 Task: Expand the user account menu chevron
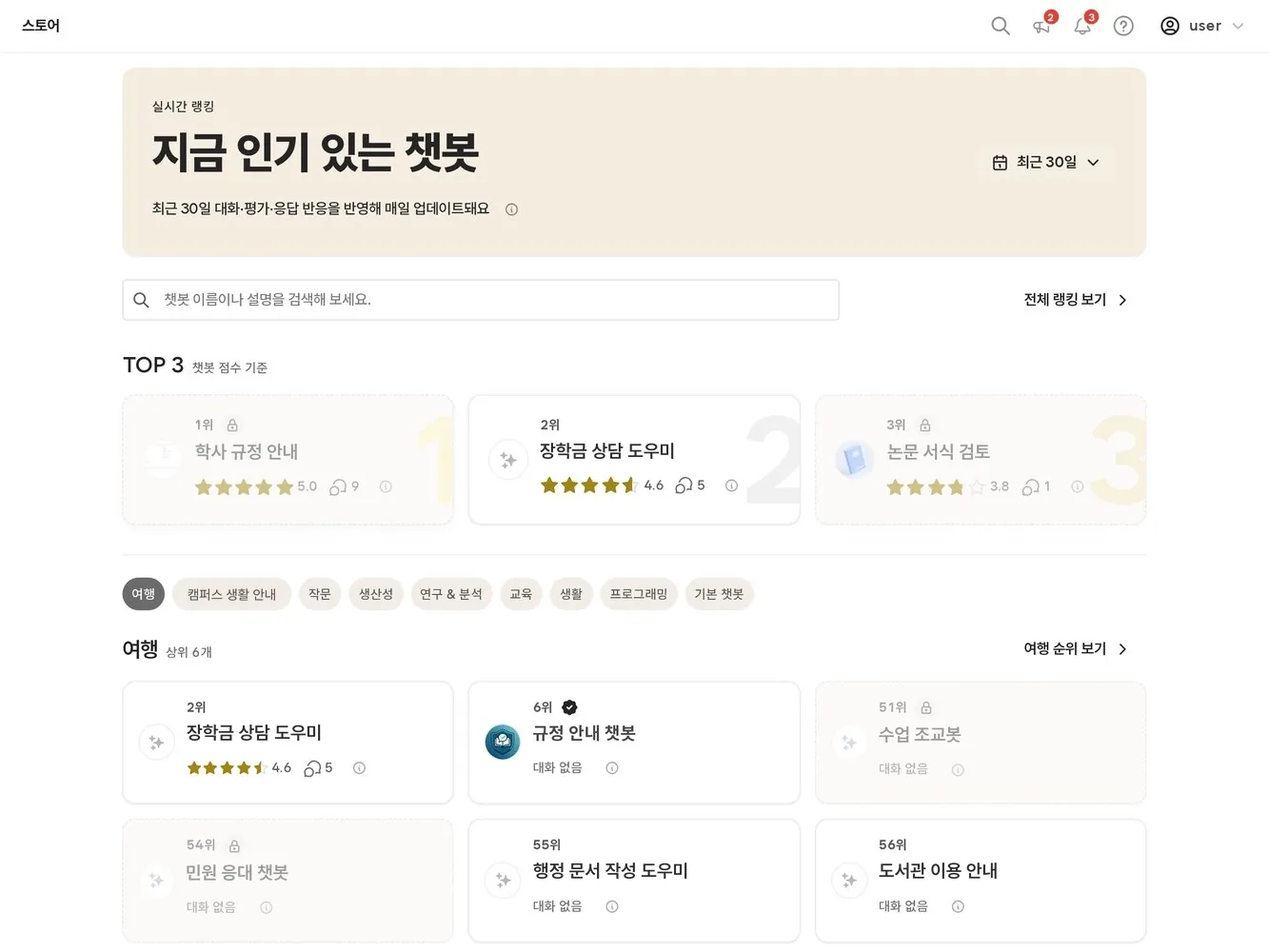pos(1238,26)
